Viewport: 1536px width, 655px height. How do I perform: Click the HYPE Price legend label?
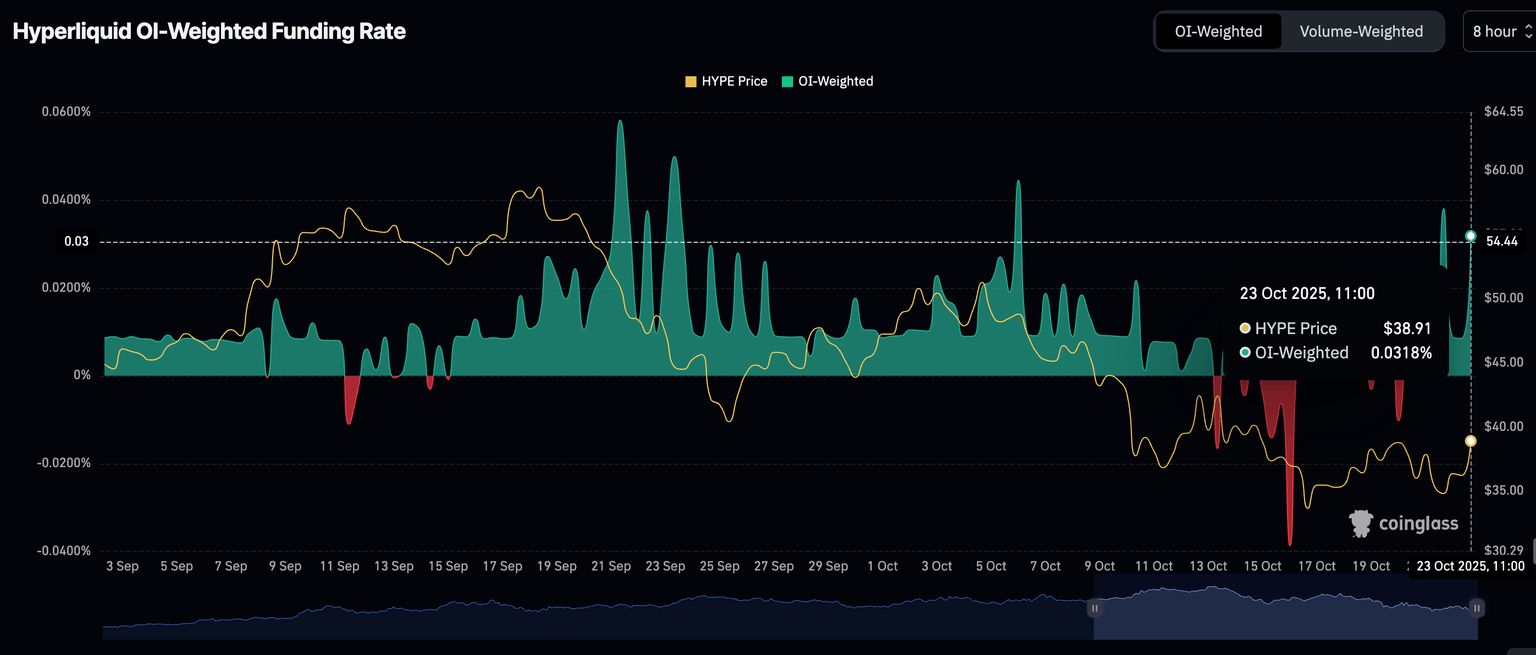tap(734, 81)
